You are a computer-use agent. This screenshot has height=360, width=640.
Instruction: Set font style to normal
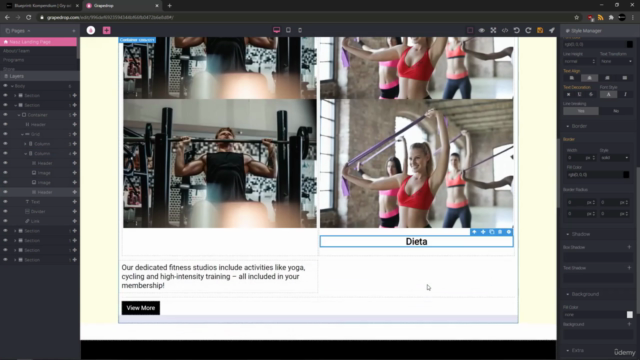608,94
